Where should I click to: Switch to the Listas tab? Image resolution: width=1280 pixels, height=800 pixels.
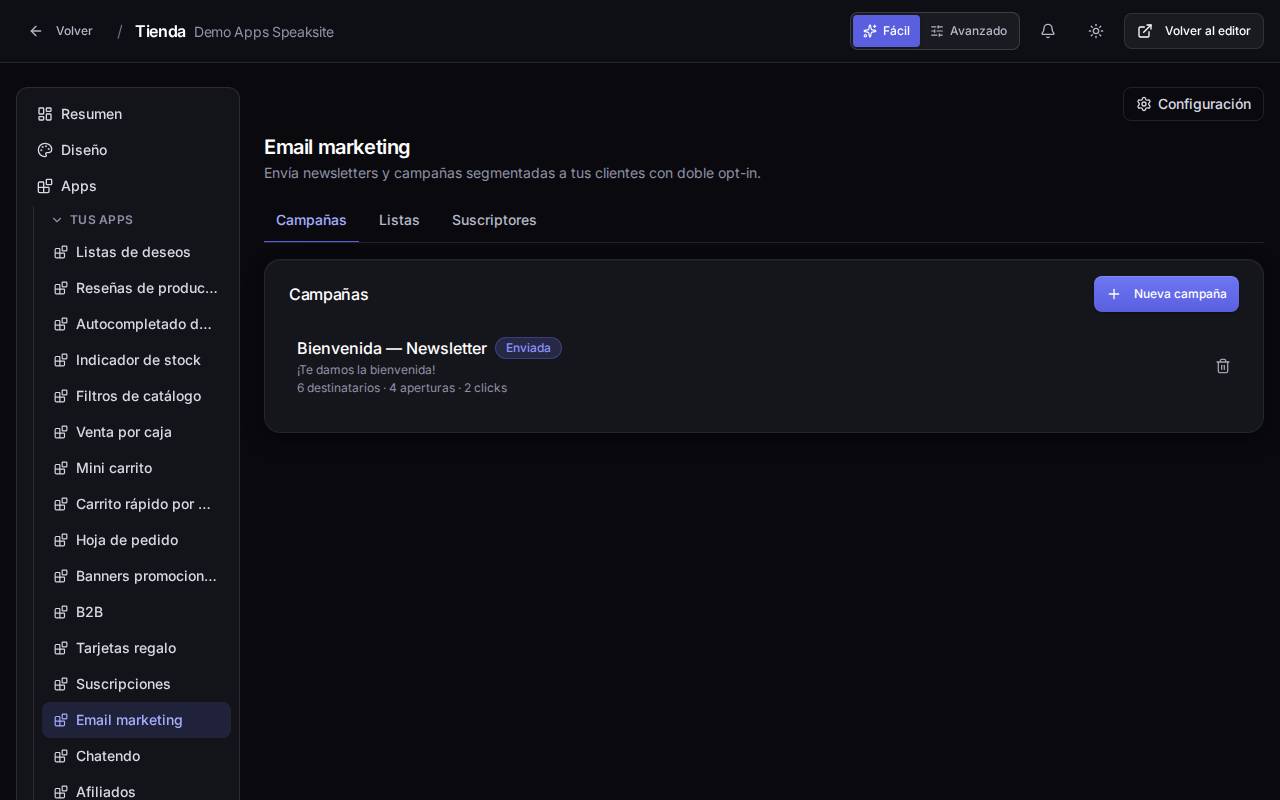coord(399,220)
